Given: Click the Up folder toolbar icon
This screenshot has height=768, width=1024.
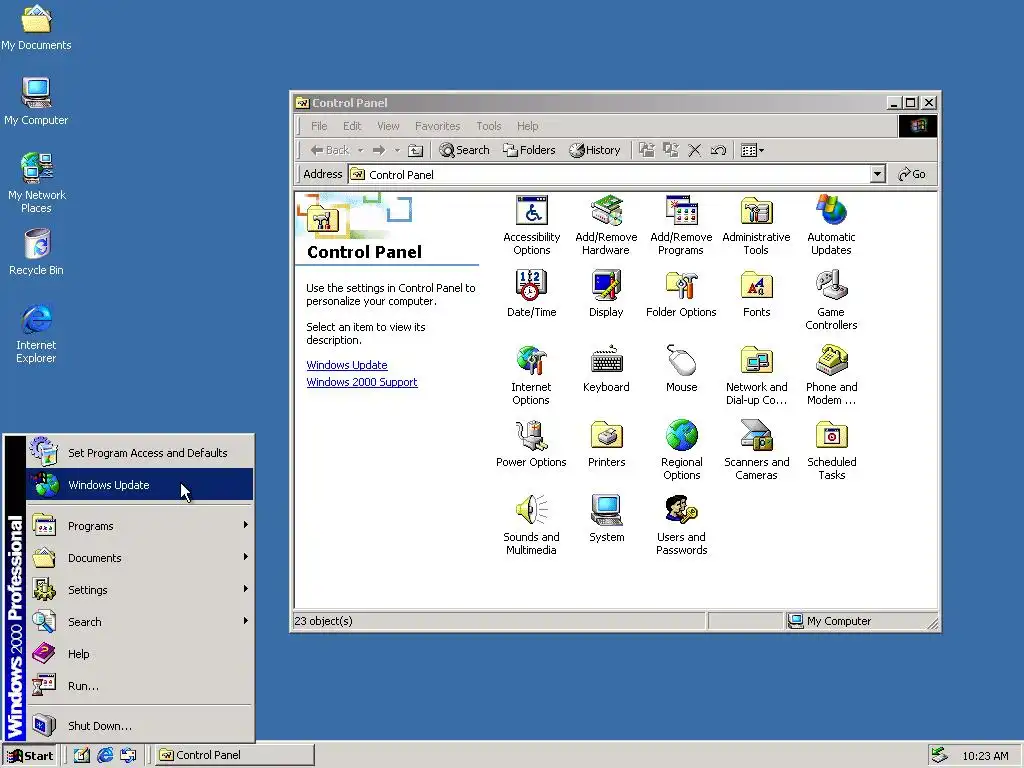Looking at the screenshot, I should [415, 150].
